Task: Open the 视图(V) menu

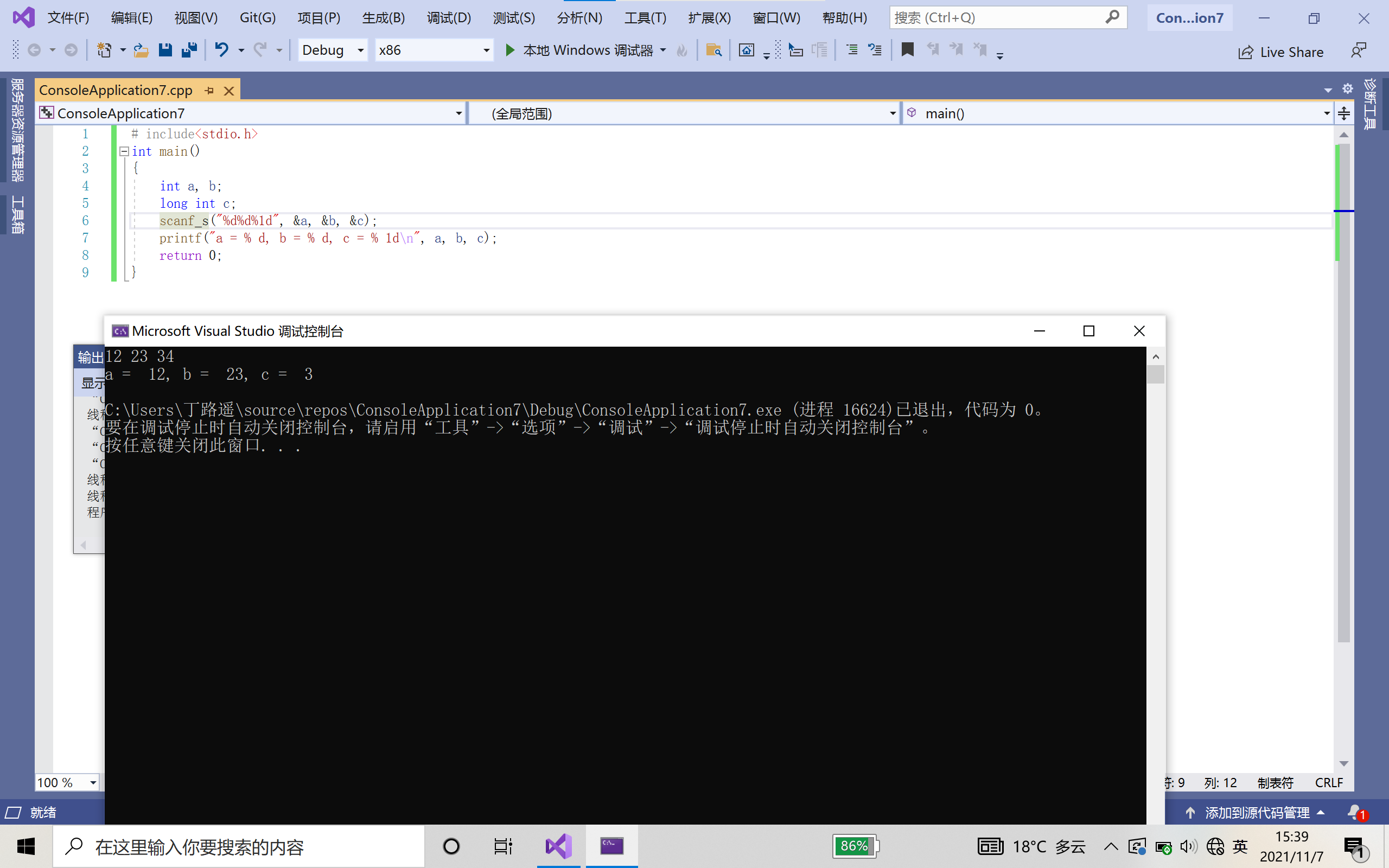Action: [196, 18]
